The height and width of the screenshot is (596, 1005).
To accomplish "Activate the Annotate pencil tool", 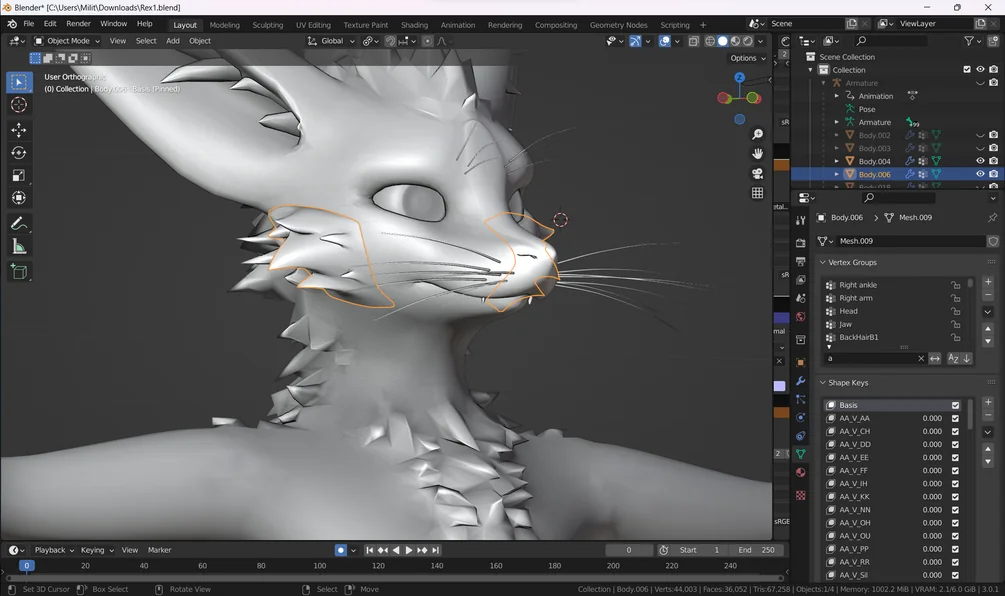I will point(19,224).
